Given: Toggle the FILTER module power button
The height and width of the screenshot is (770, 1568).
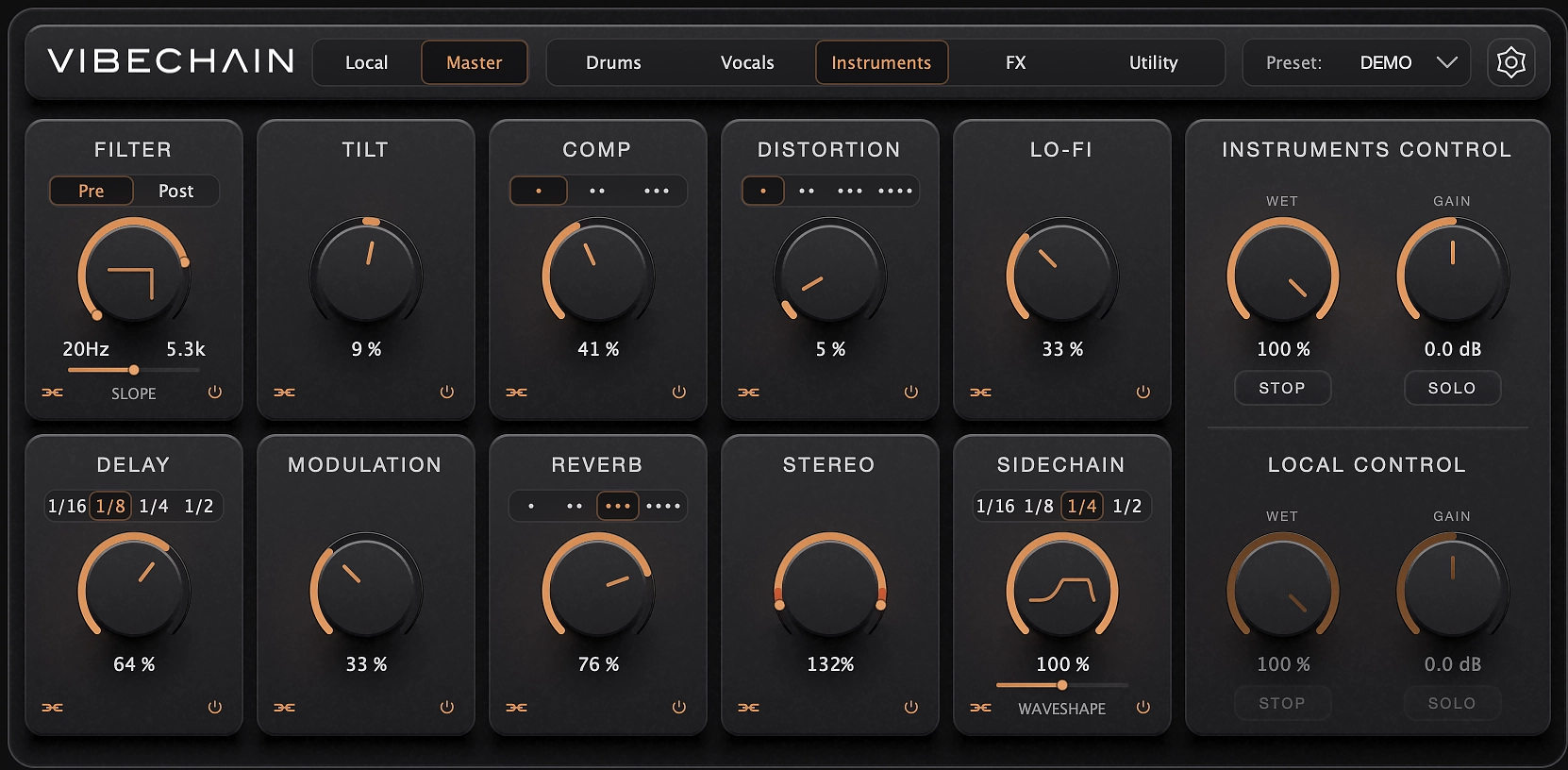Looking at the screenshot, I should click(x=215, y=393).
